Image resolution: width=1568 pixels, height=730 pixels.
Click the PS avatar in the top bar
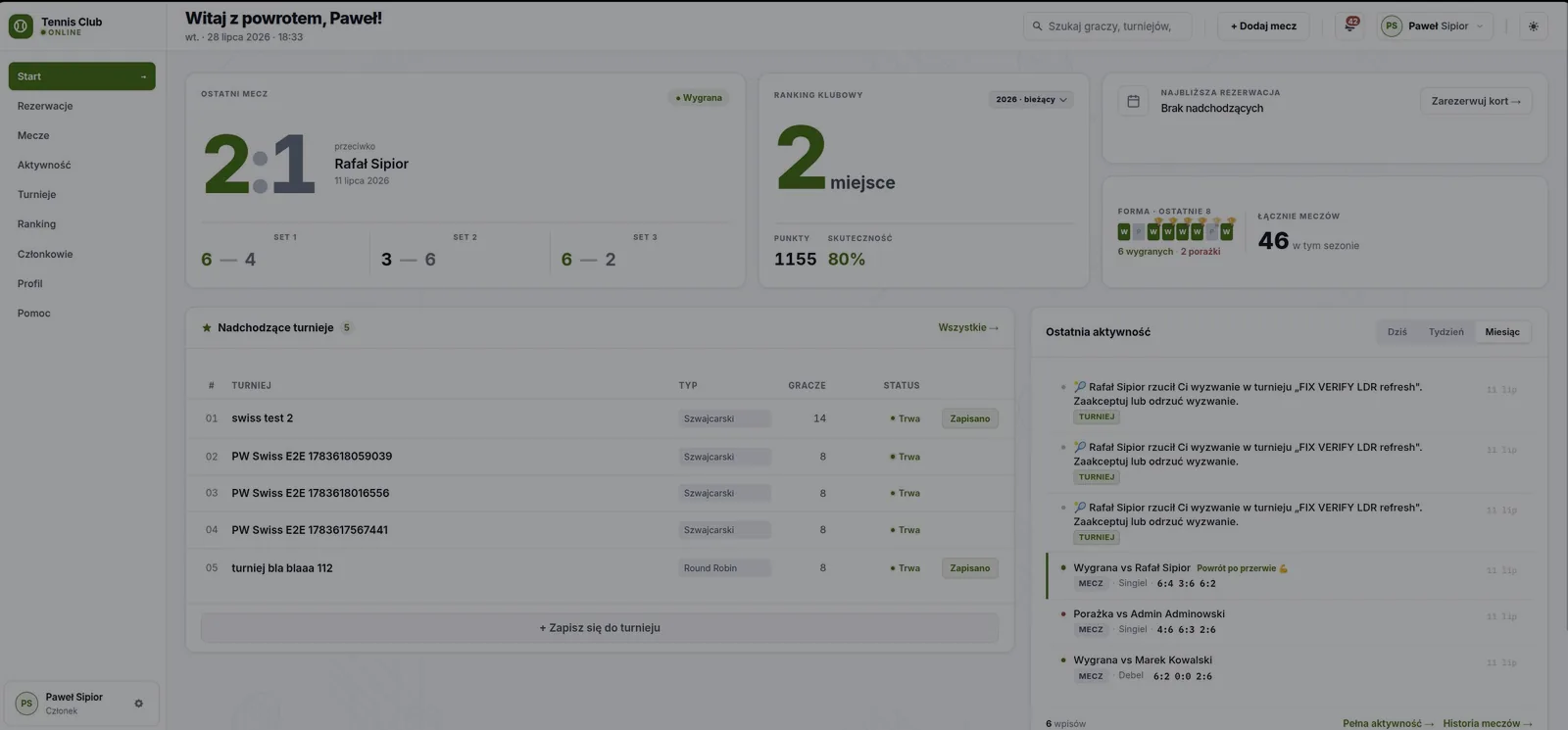(x=1392, y=26)
